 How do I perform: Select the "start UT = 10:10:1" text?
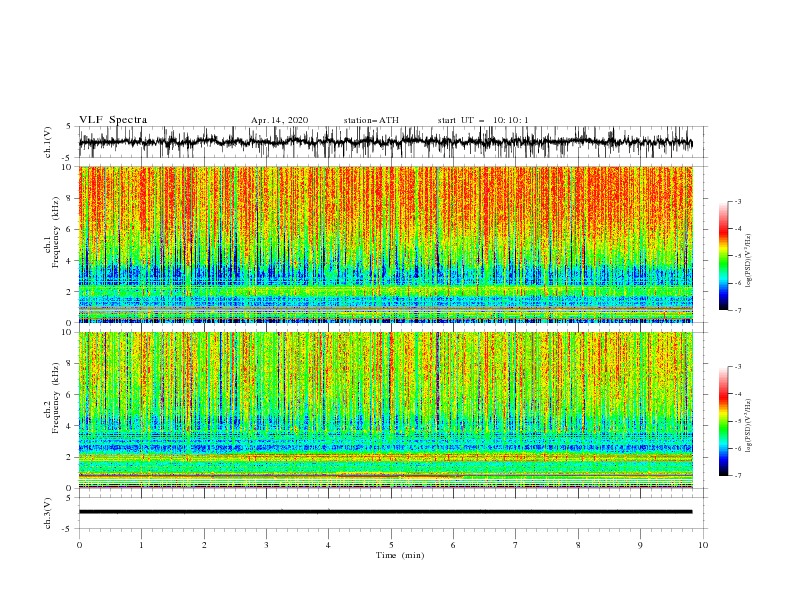pos(483,120)
